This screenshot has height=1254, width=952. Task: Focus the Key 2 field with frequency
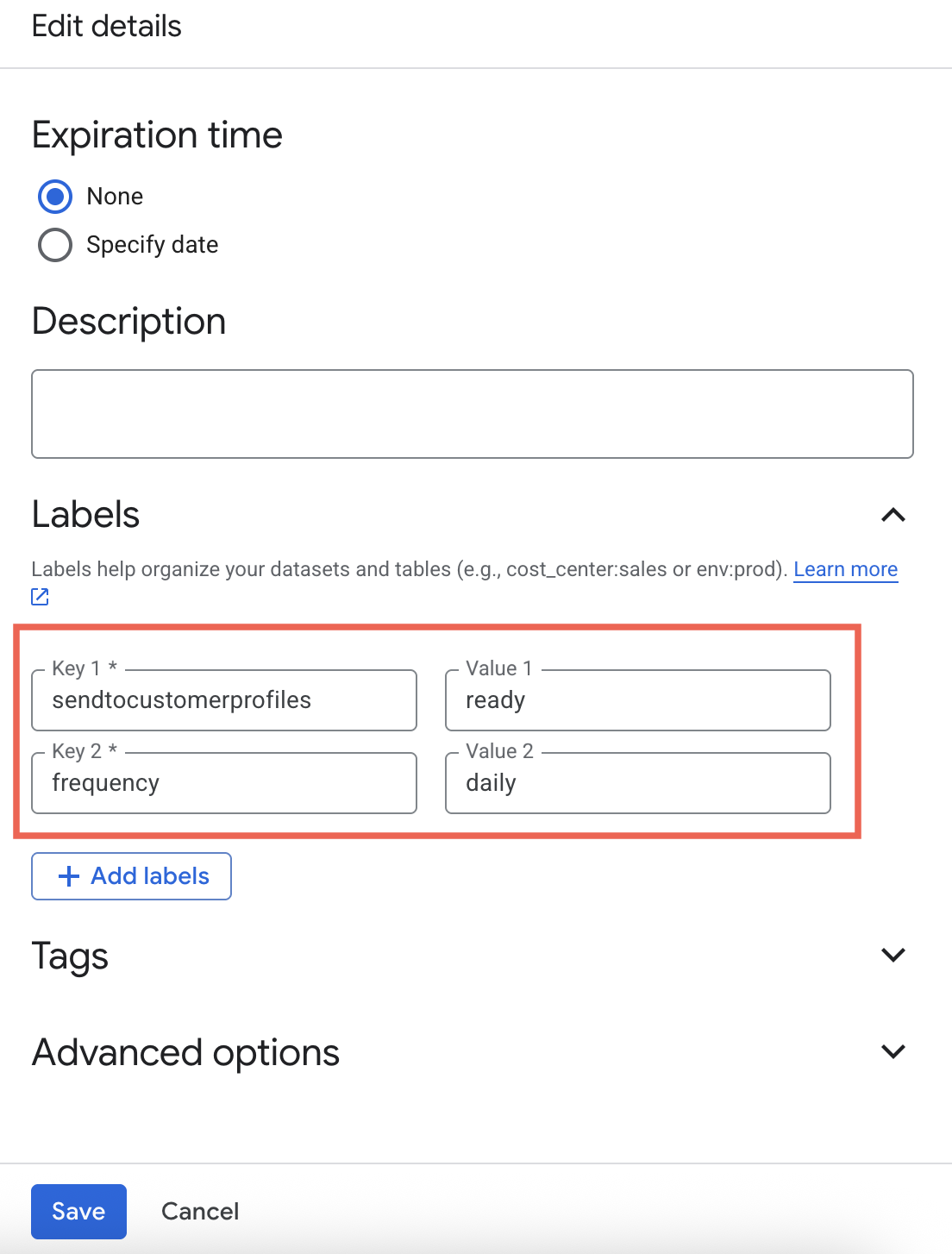(224, 783)
